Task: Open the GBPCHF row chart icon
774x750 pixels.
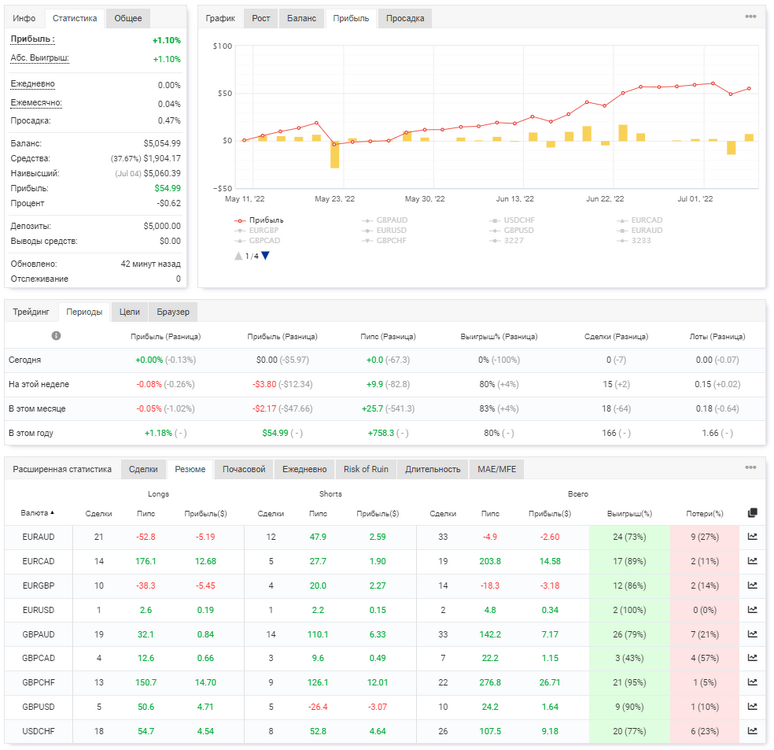Action: click(752, 682)
